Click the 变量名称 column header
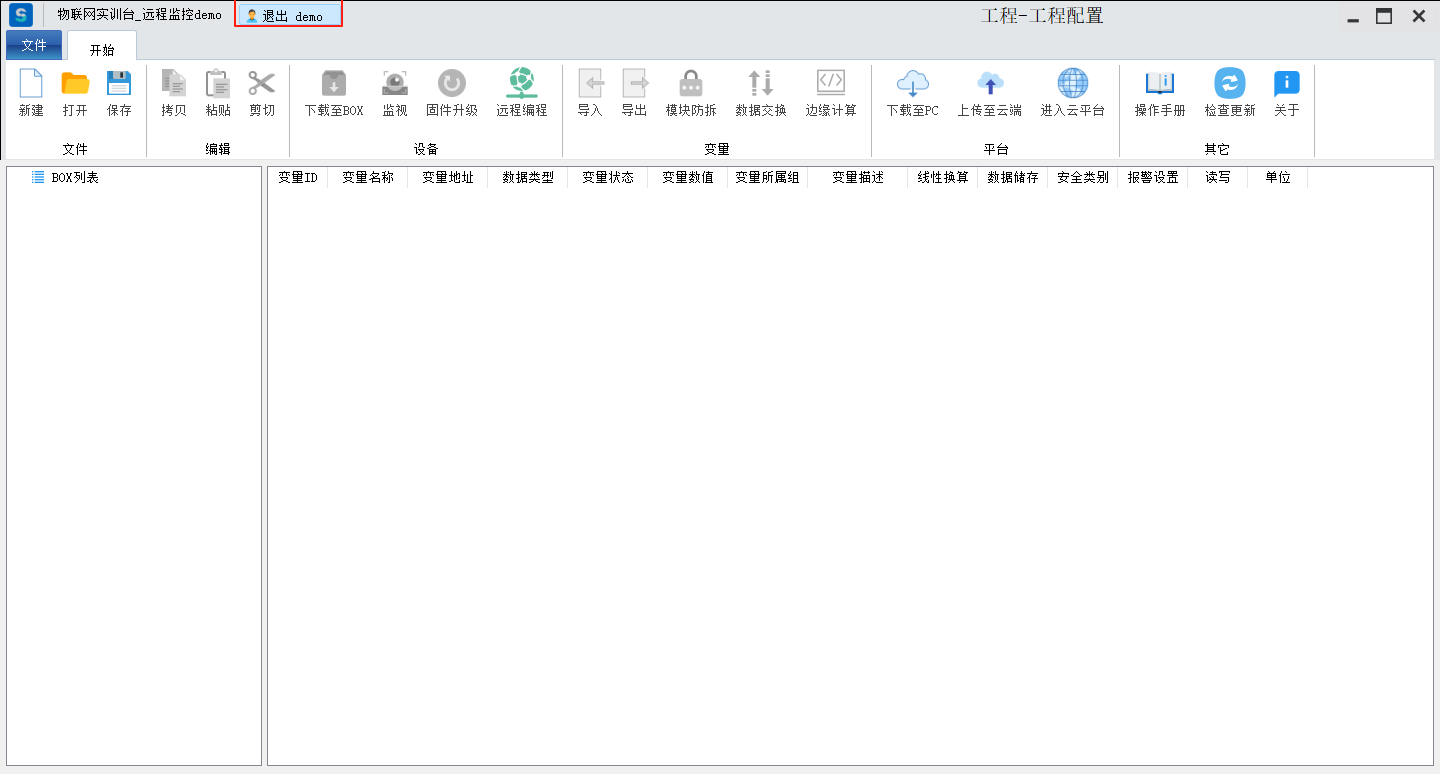Screen dimensions: 1440x774 pos(367,177)
